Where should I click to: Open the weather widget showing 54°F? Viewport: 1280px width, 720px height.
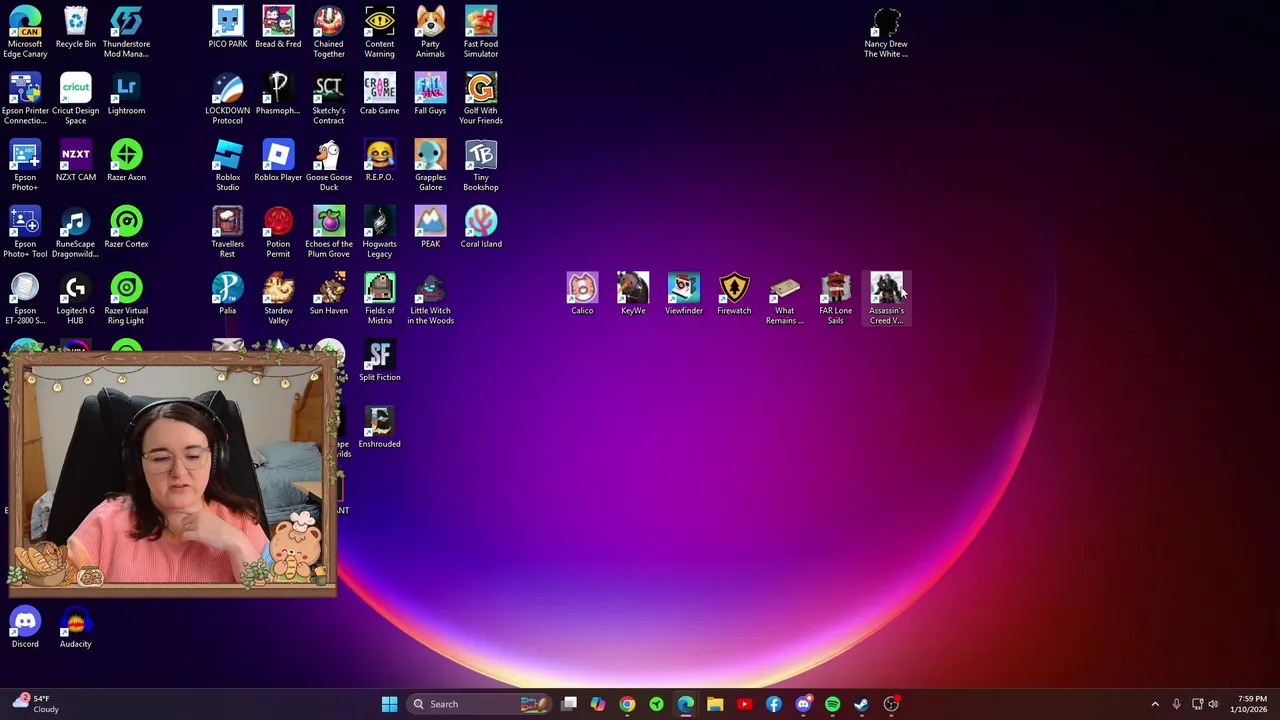(x=36, y=704)
